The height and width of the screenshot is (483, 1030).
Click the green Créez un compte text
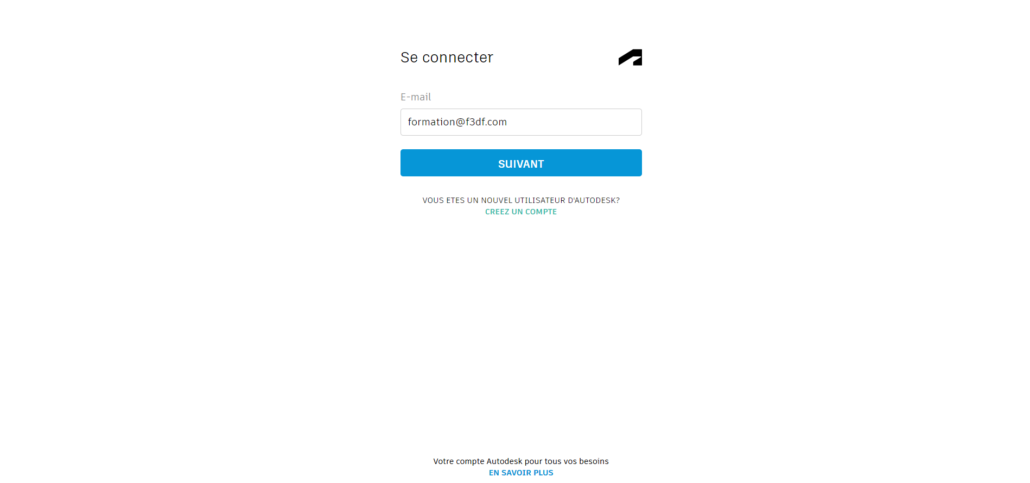point(521,212)
